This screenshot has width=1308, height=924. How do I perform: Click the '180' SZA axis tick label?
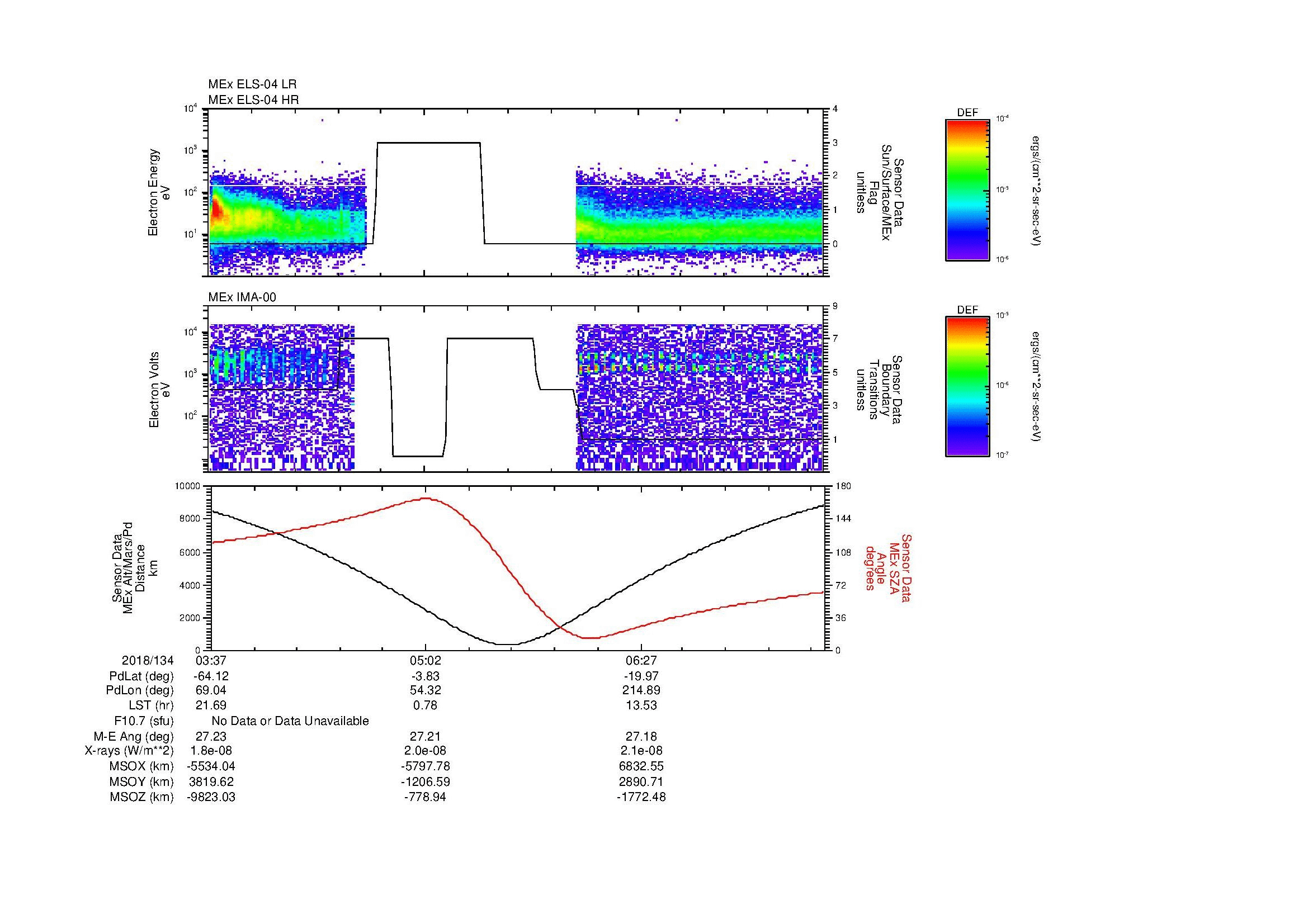click(x=843, y=486)
